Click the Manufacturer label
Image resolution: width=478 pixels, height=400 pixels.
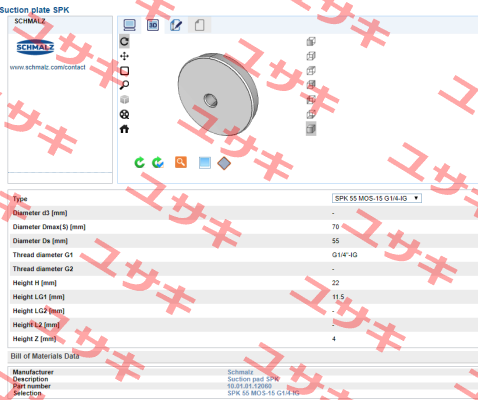click(x=33, y=372)
